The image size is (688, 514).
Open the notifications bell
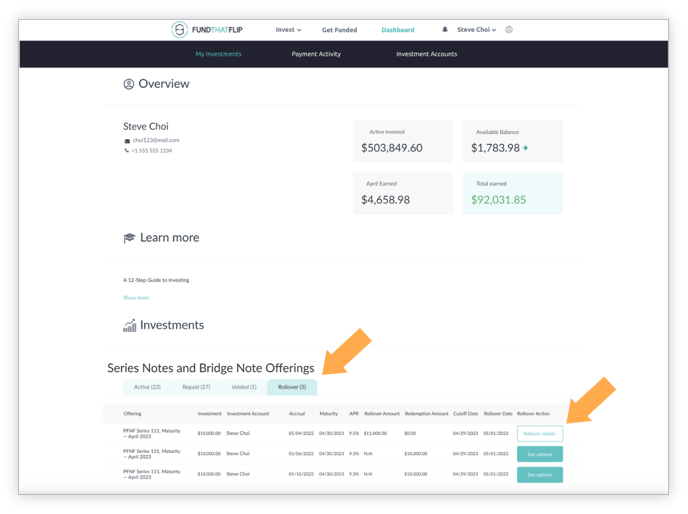tap(445, 29)
